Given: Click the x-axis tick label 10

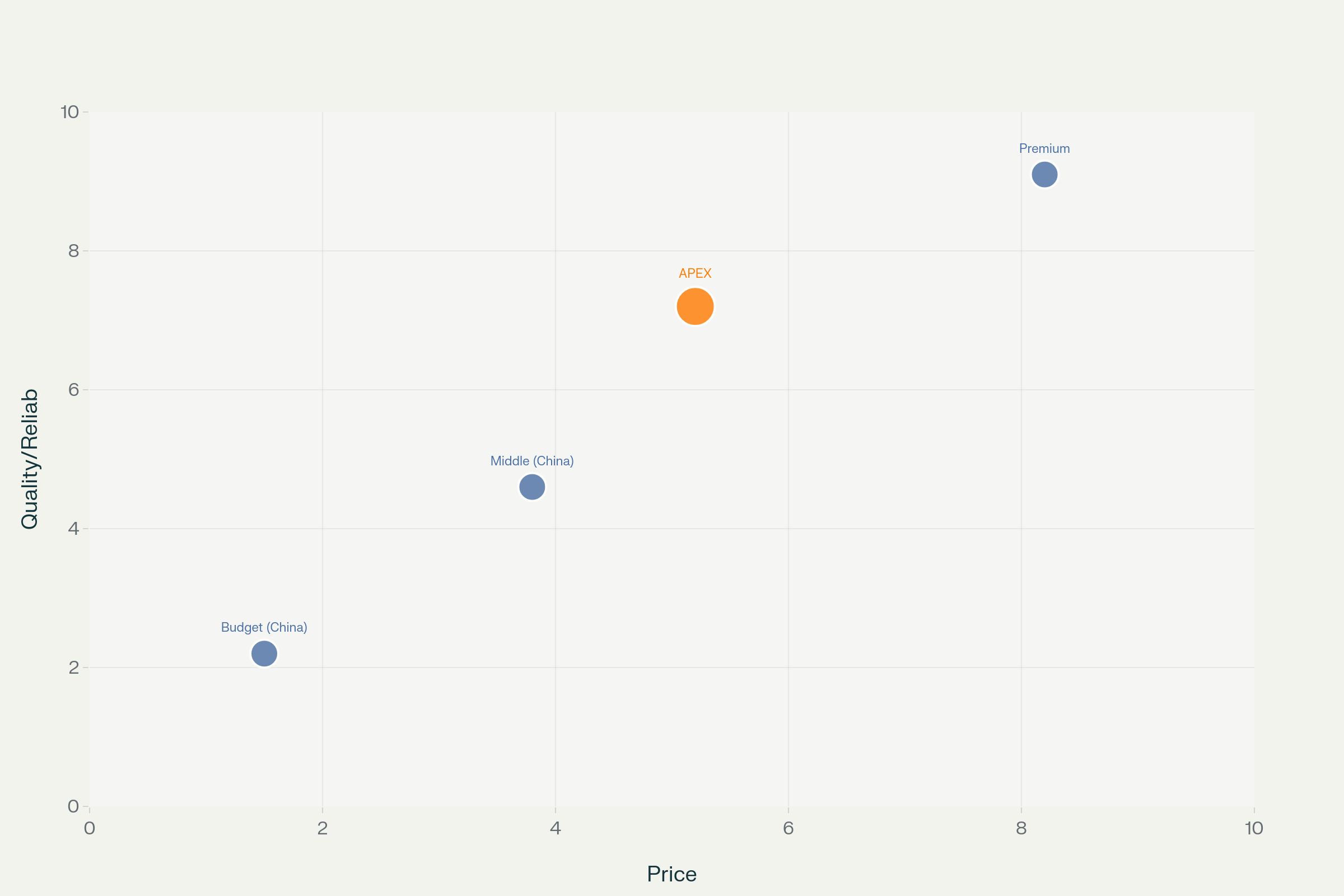Looking at the screenshot, I should pyautogui.click(x=1254, y=828).
